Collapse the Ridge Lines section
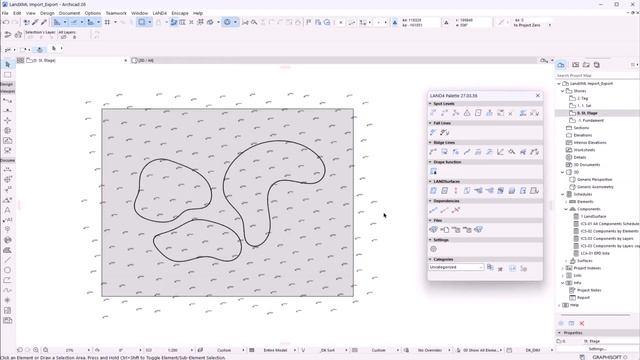This screenshot has height=360, width=640. [430, 142]
